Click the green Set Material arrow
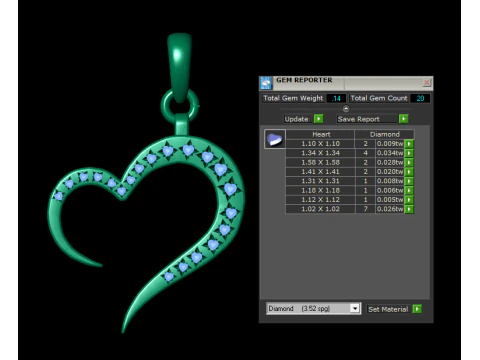This screenshot has width=480, height=360. pos(417,309)
